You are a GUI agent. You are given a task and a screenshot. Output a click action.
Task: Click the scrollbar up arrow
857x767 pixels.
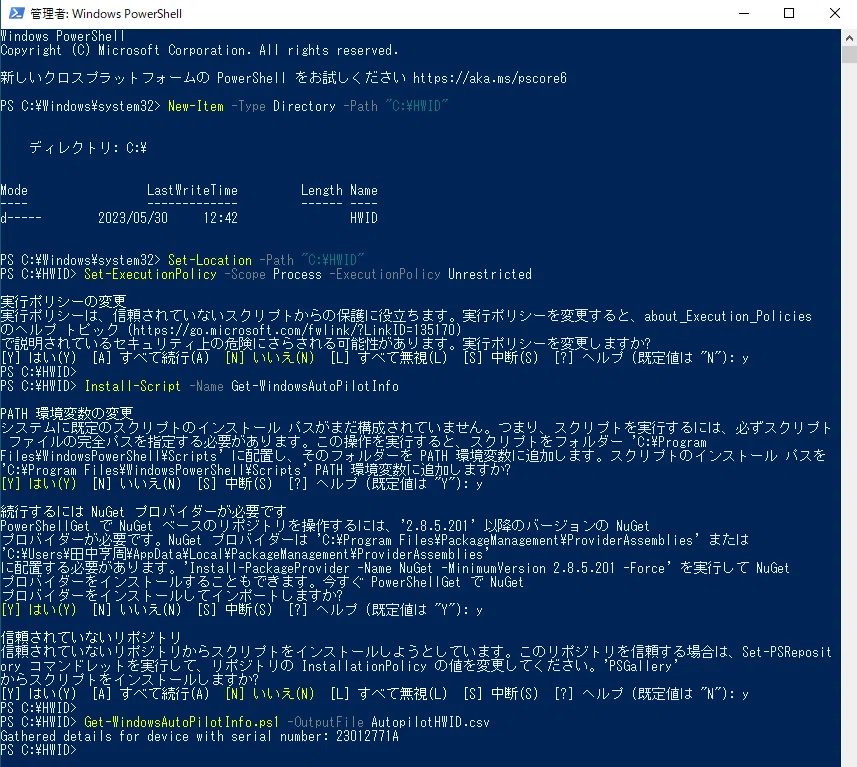[849, 38]
